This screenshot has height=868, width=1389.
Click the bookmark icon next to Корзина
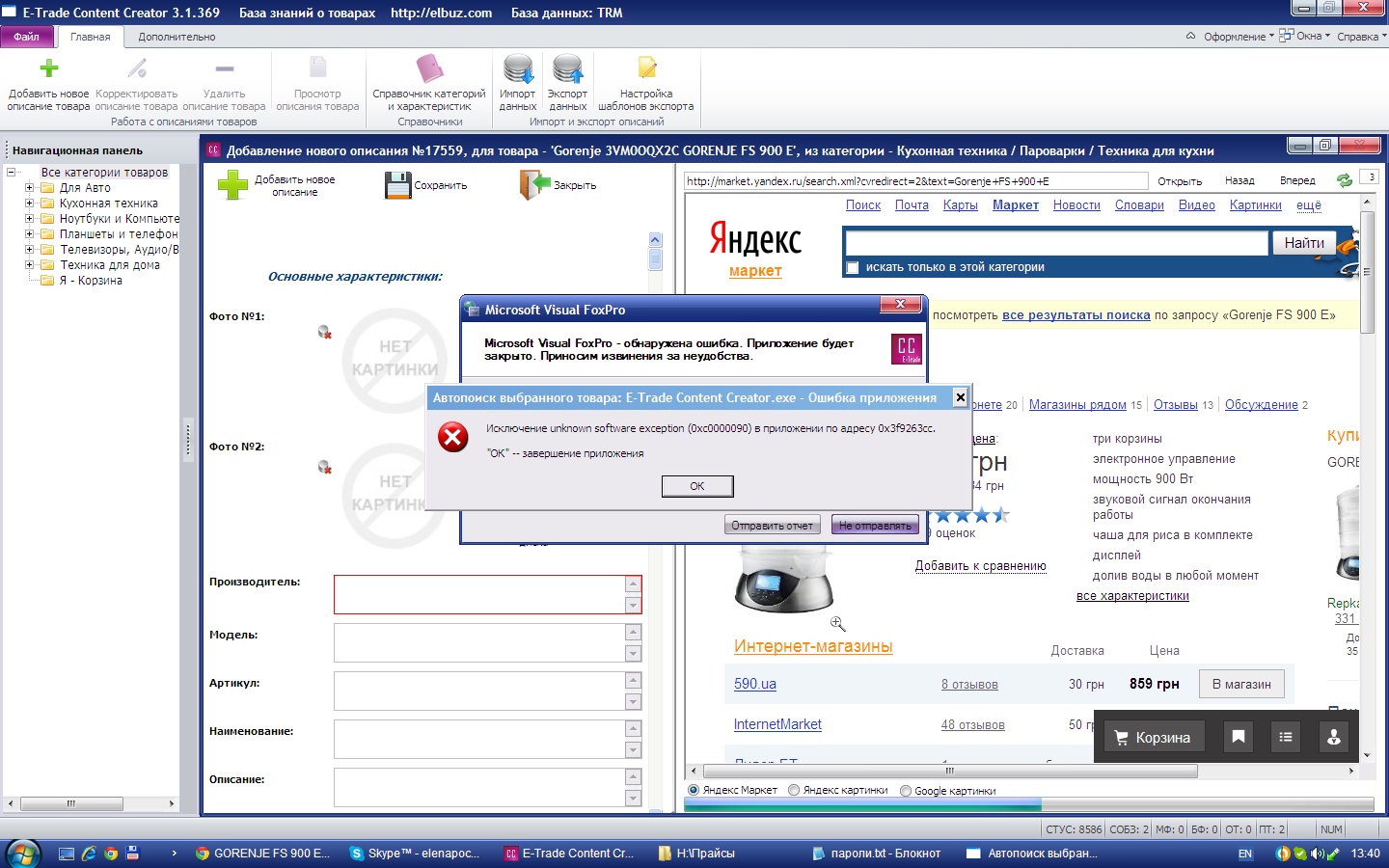pos(1239,737)
